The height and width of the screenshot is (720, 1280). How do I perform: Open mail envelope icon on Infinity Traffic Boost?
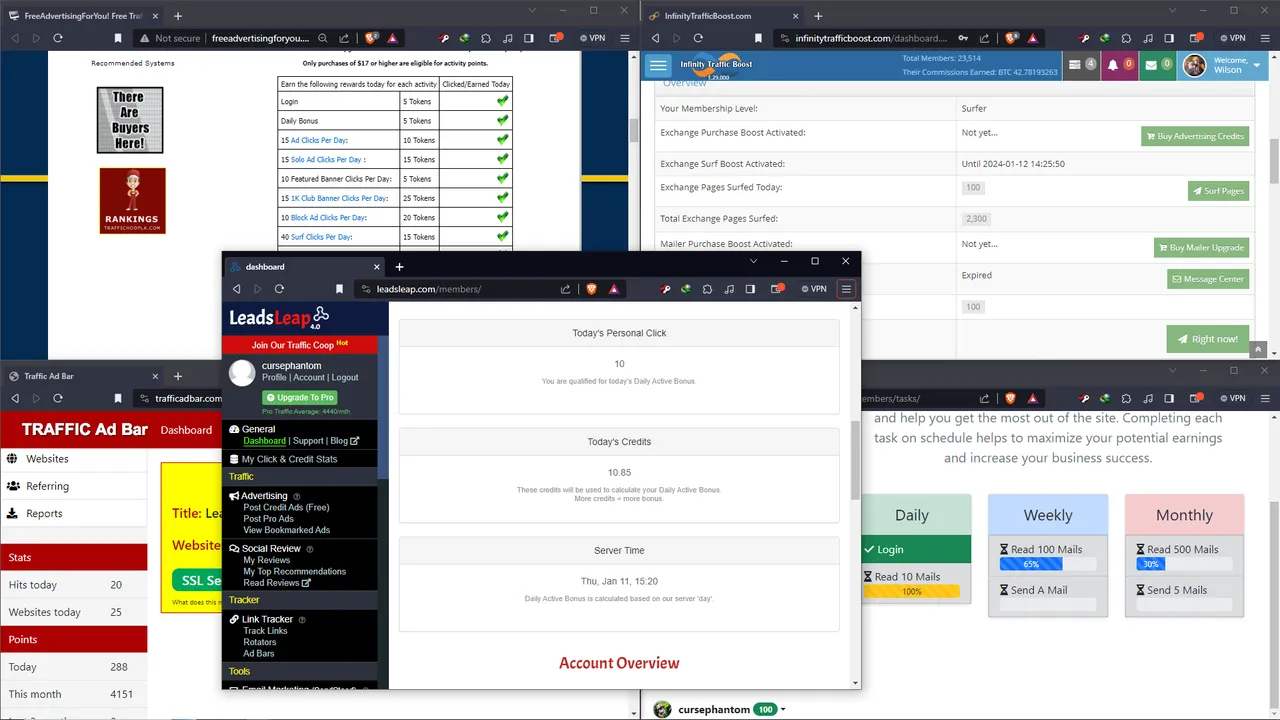coord(1151,65)
